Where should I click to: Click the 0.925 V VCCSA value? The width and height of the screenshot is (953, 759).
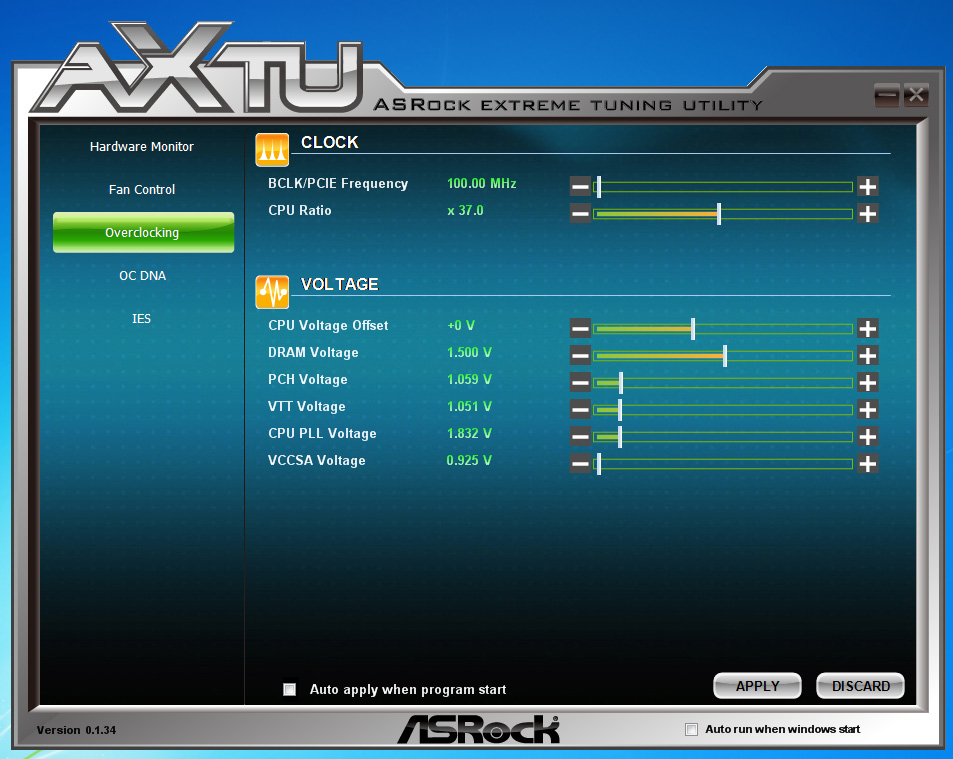469,461
